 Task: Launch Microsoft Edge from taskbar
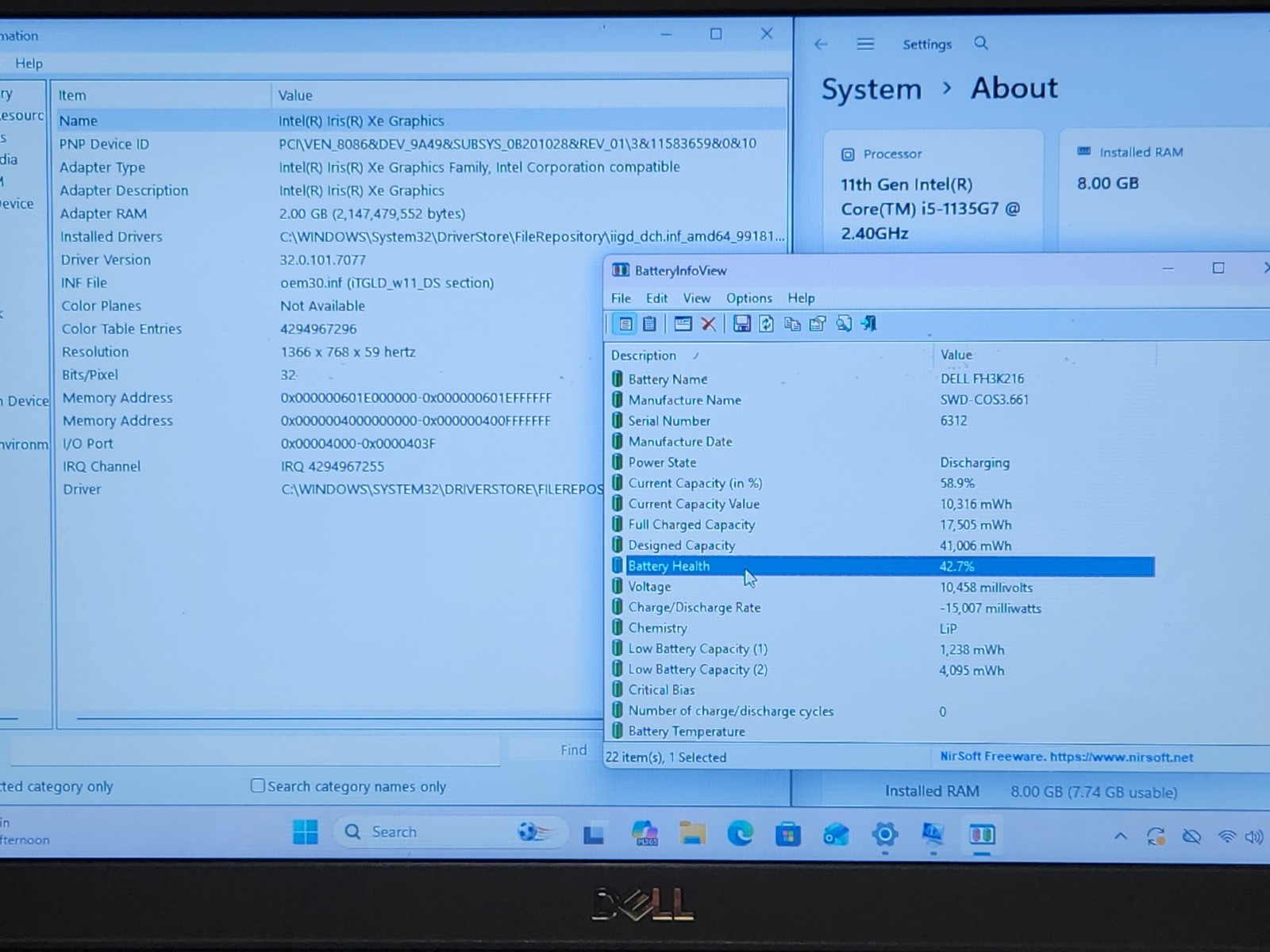click(740, 833)
